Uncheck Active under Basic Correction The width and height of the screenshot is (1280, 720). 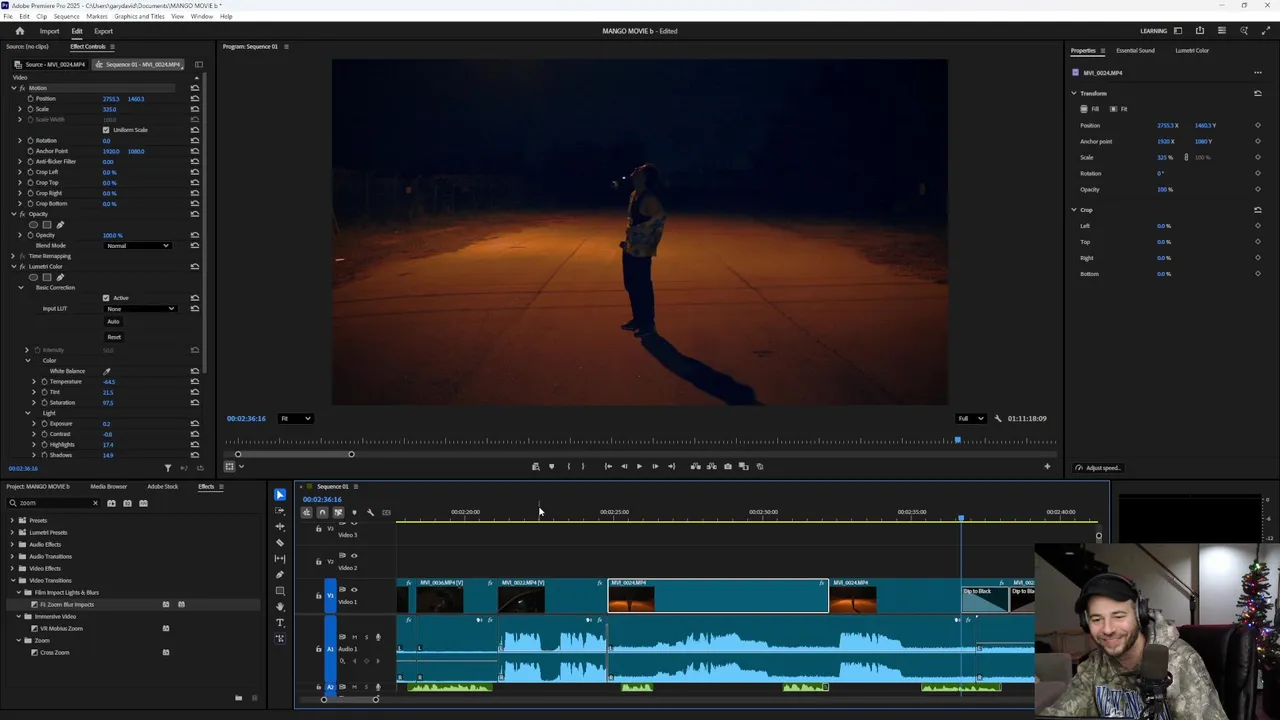(106, 298)
